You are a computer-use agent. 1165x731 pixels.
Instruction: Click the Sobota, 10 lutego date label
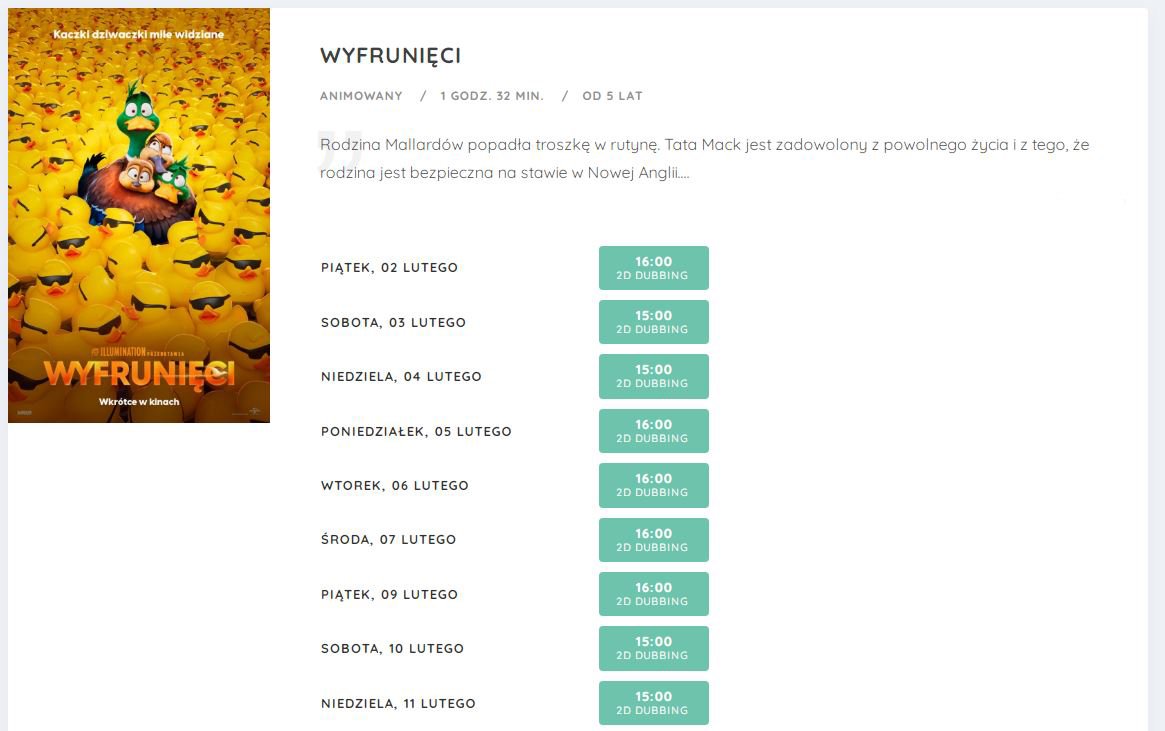[392, 649]
